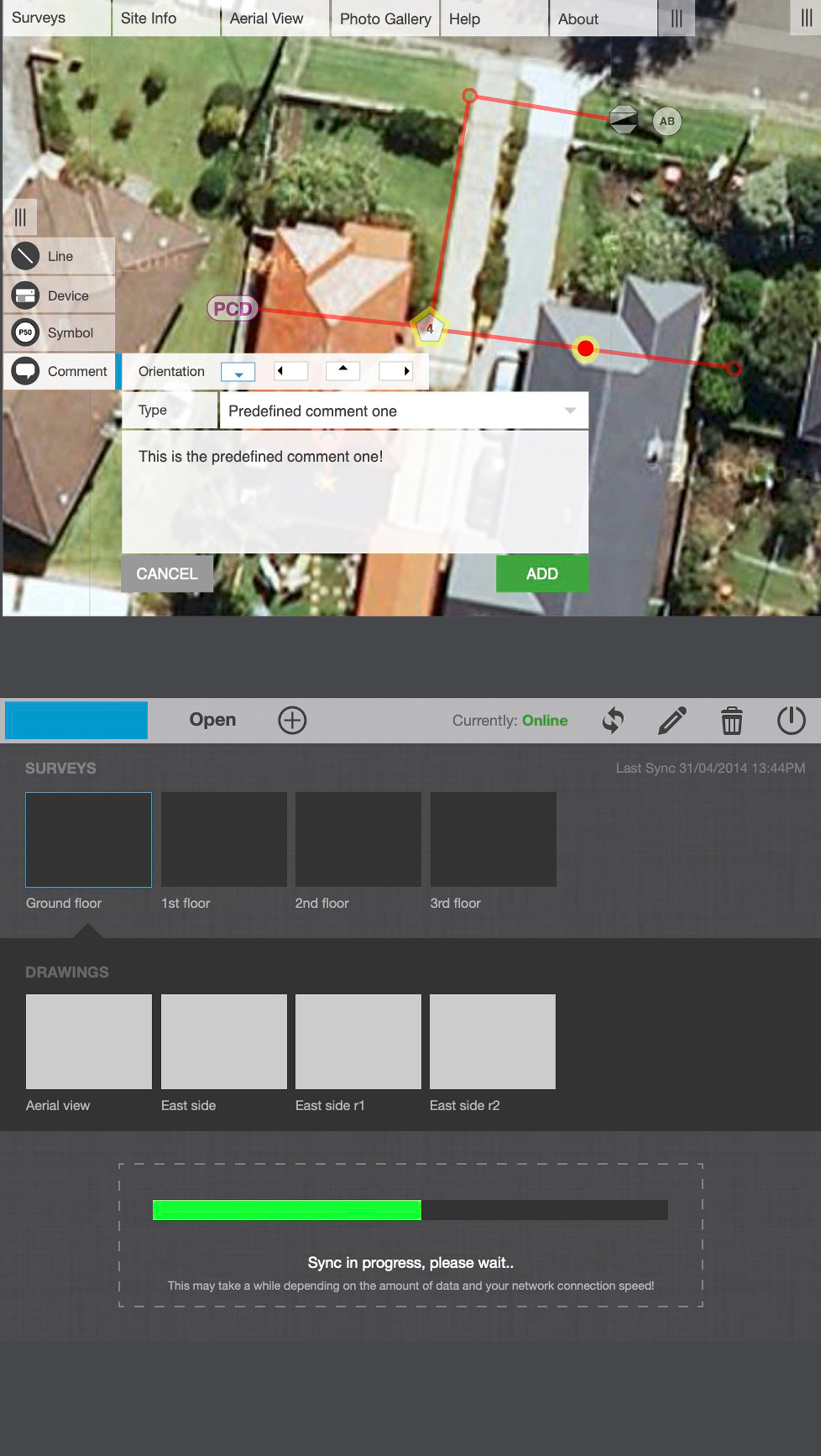
Task: Click the CANCEL button
Action: [x=167, y=574]
